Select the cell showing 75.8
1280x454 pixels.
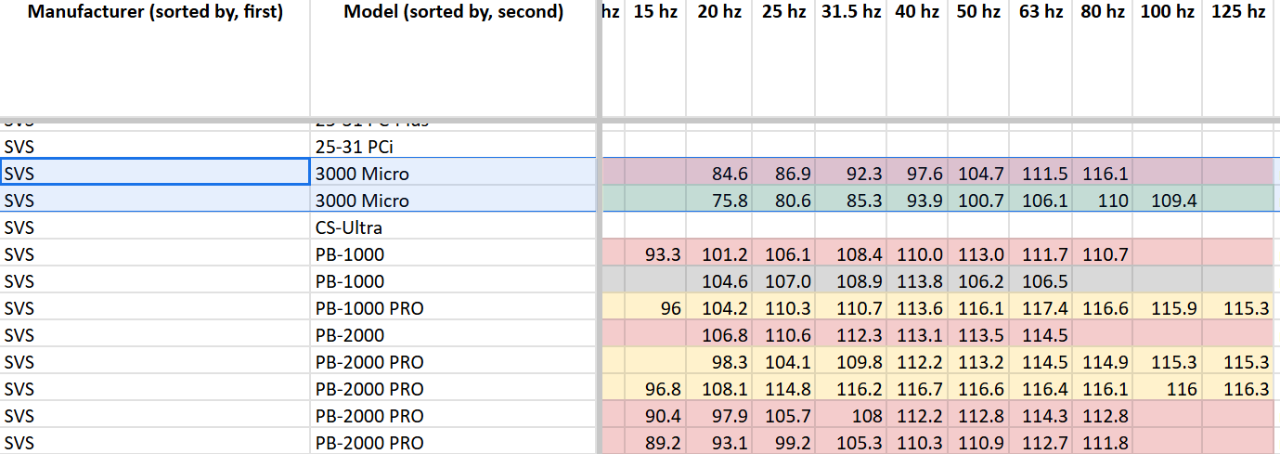click(719, 200)
